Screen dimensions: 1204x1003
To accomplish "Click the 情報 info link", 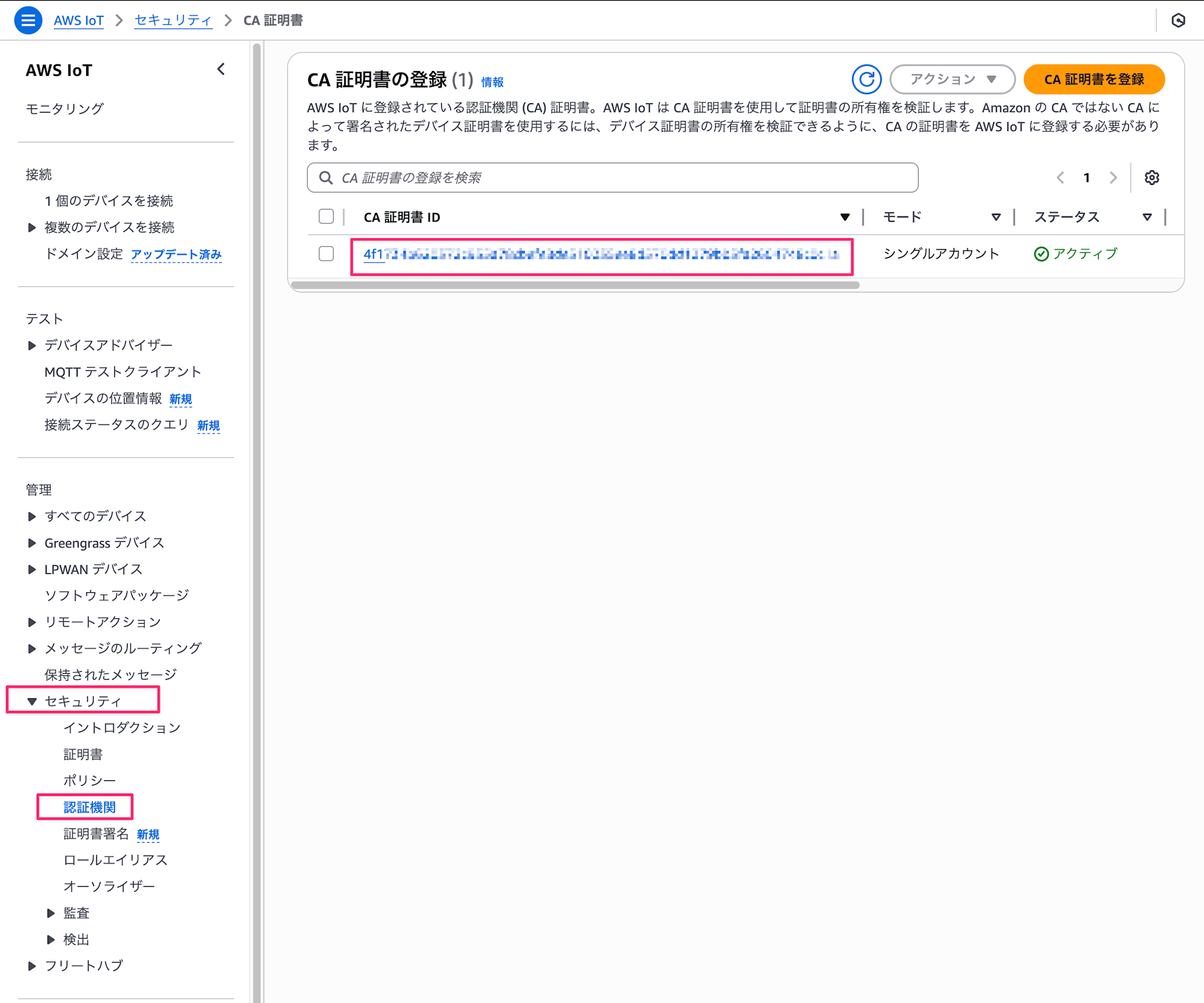I will coord(492,82).
